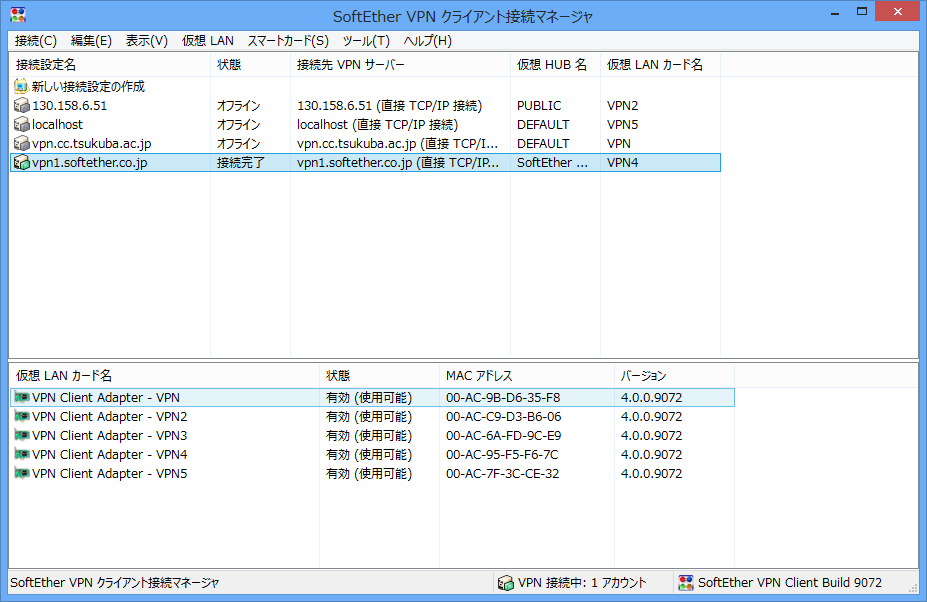Sort connections by 仮想 LAN カード名 header

pyautogui.click(x=660, y=64)
